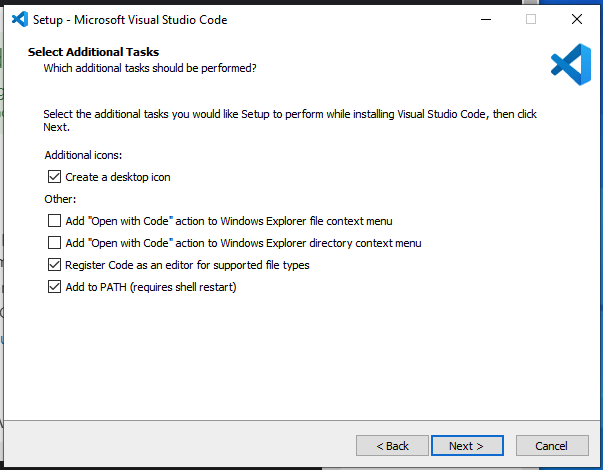Go back with the Back button
Screen dimensions: 603x470
(x=392, y=445)
